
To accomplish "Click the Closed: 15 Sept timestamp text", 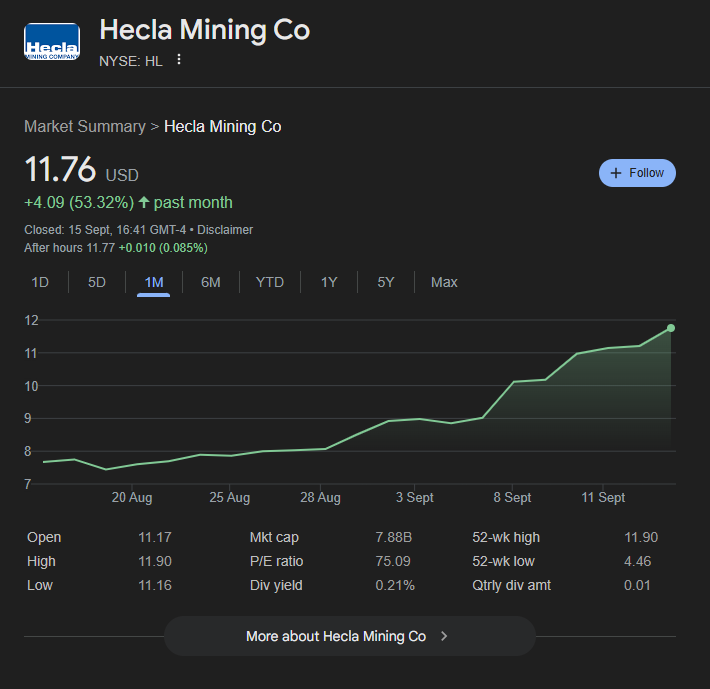I will (x=105, y=230).
